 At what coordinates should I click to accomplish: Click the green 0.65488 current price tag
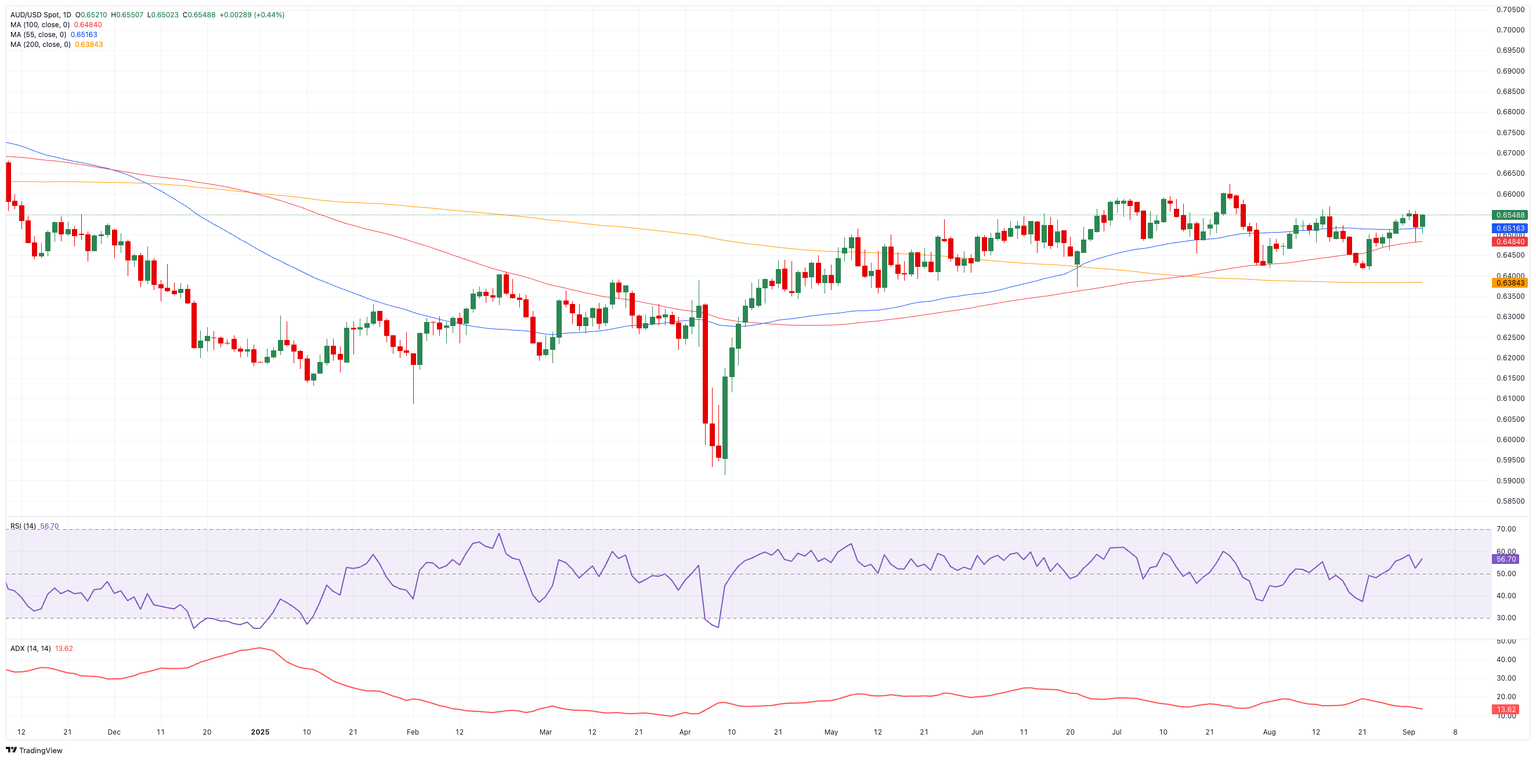point(1509,215)
